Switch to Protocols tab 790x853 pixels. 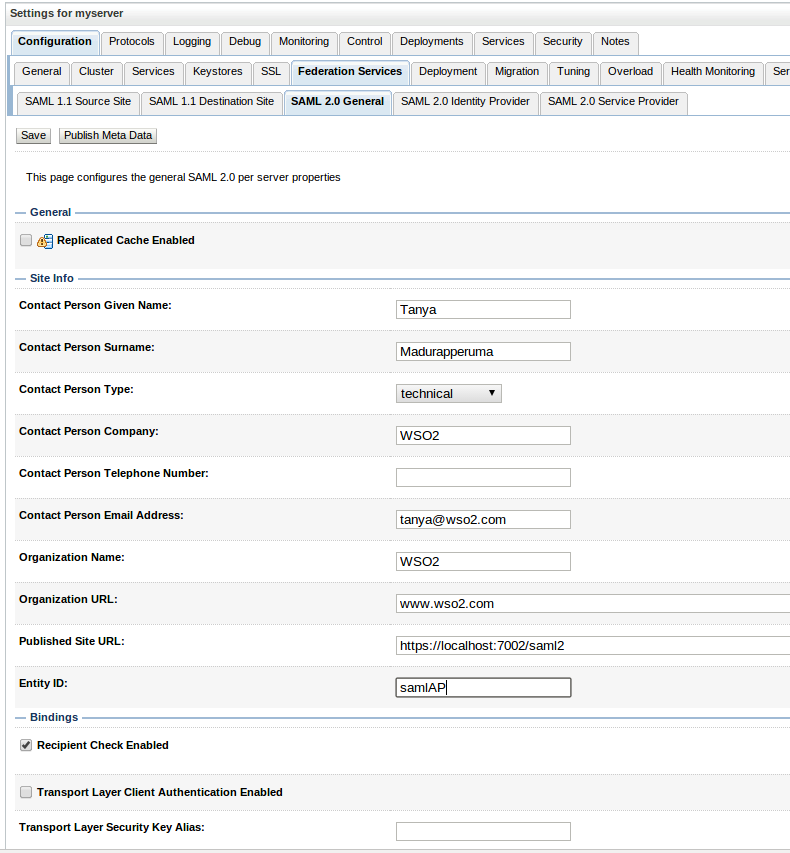(132, 42)
